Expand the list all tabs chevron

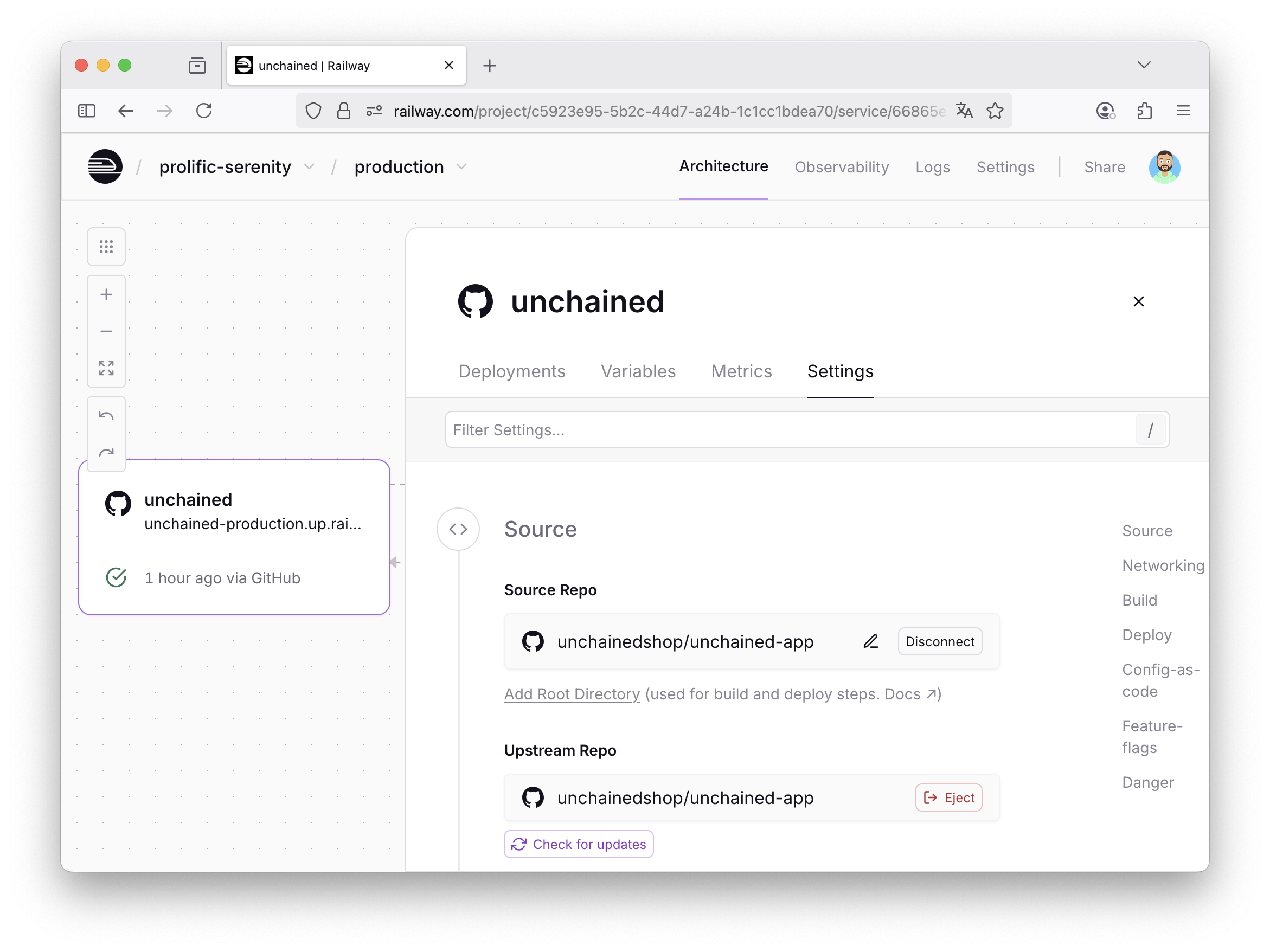click(1144, 65)
